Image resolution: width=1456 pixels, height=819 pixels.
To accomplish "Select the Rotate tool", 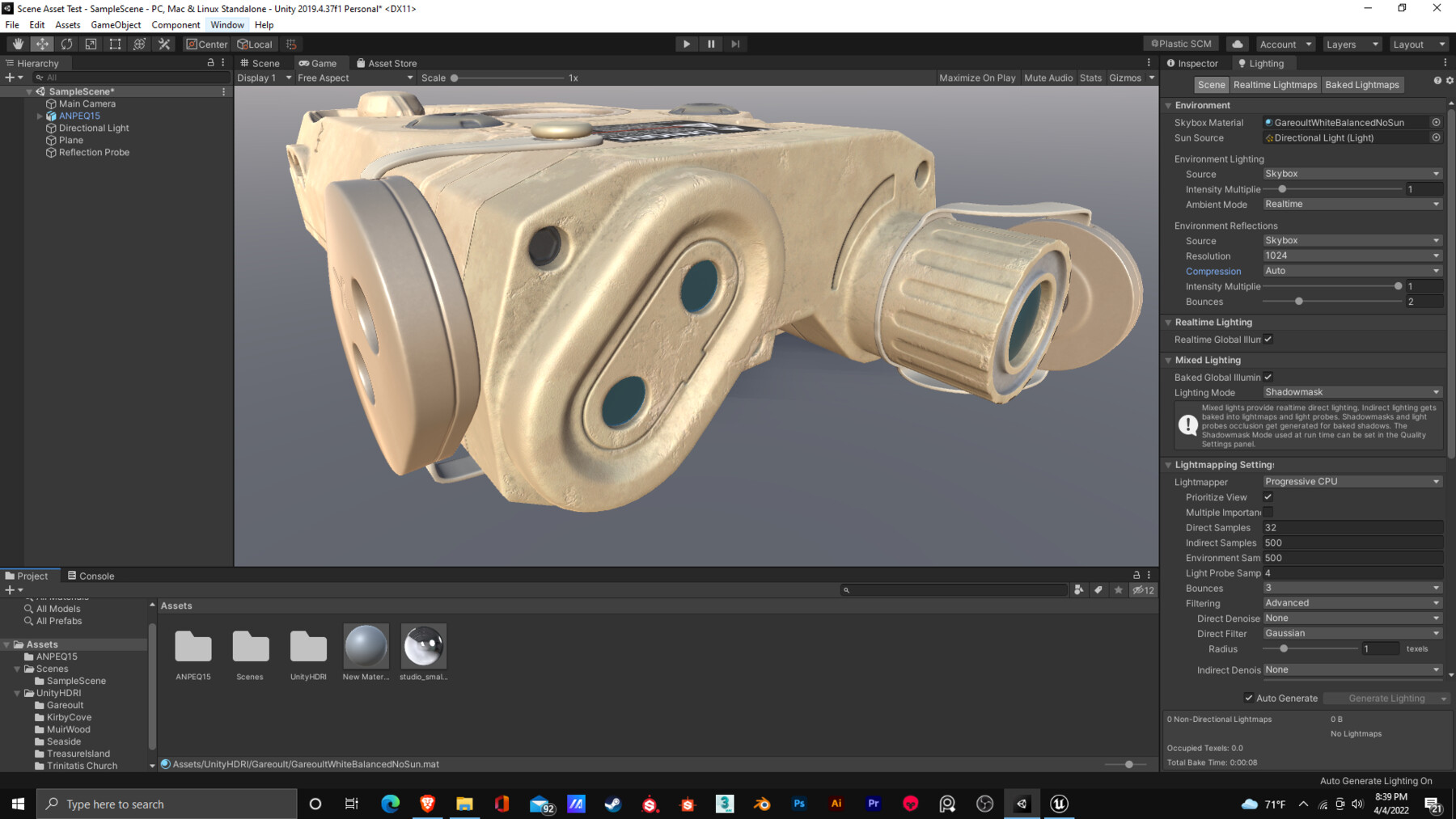I will [66, 44].
